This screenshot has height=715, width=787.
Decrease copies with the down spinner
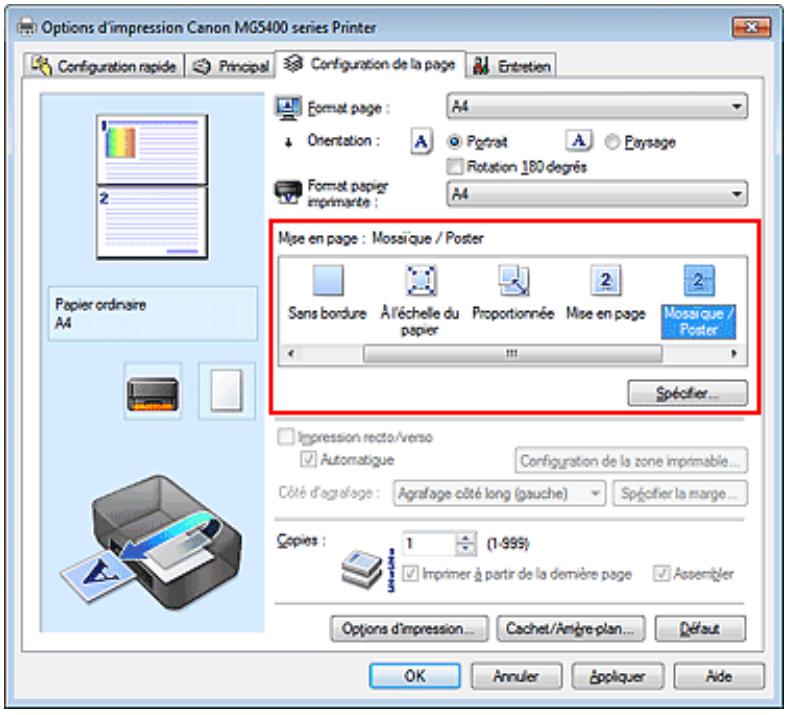point(466,550)
